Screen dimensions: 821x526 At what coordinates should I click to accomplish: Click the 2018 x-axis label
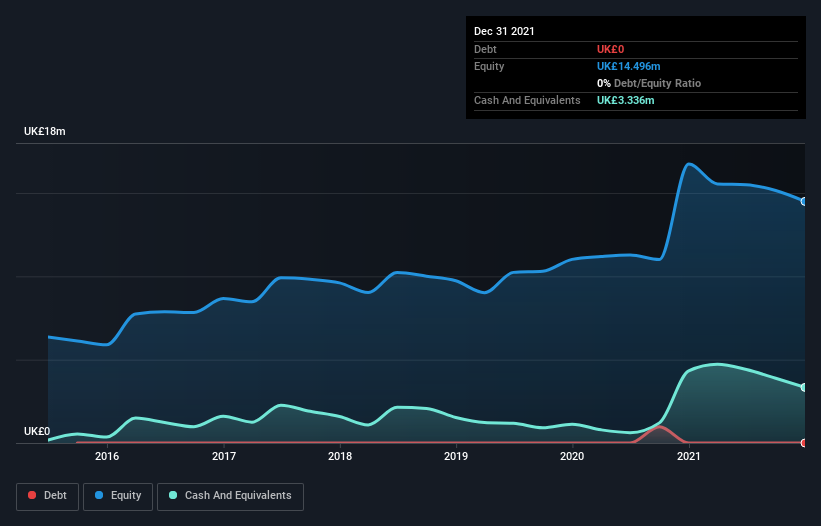(x=340, y=456)
